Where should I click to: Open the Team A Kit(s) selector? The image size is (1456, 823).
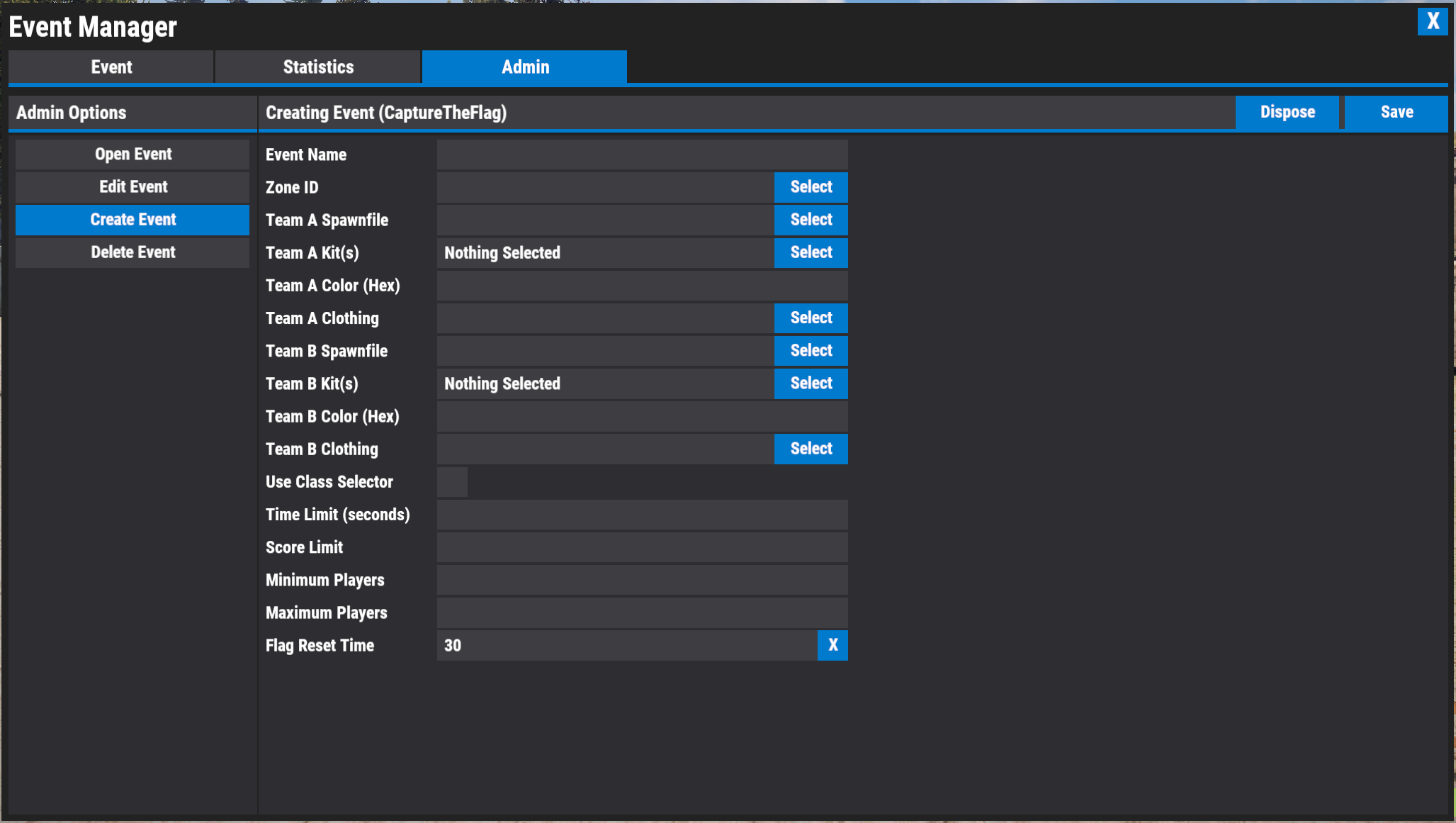(x=811, y=252)
